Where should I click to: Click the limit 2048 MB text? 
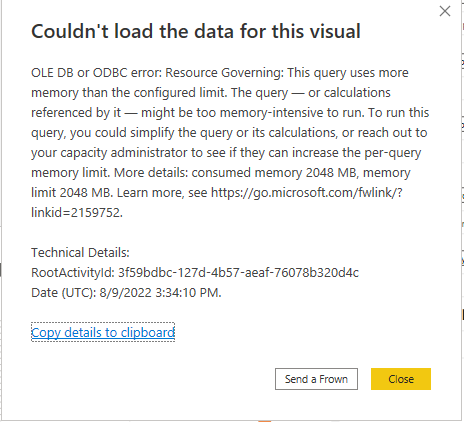coord(71,192)
